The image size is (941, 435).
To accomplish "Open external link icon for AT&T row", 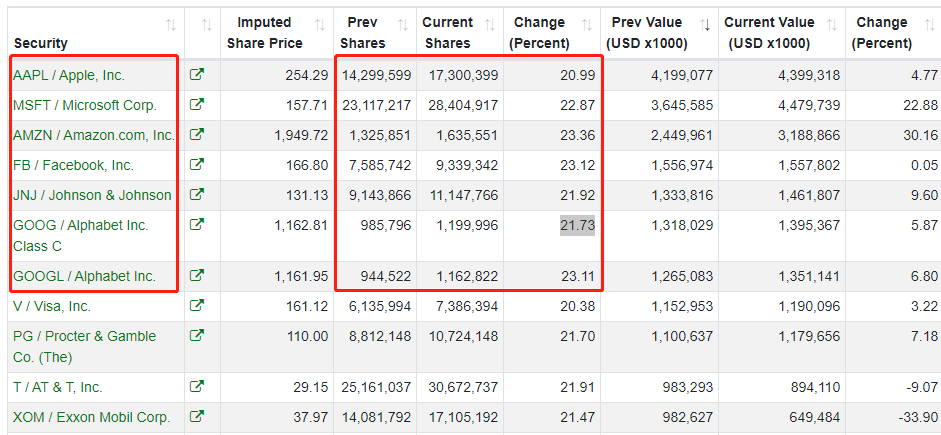I will pyautogui.click(x=197, y=387).
